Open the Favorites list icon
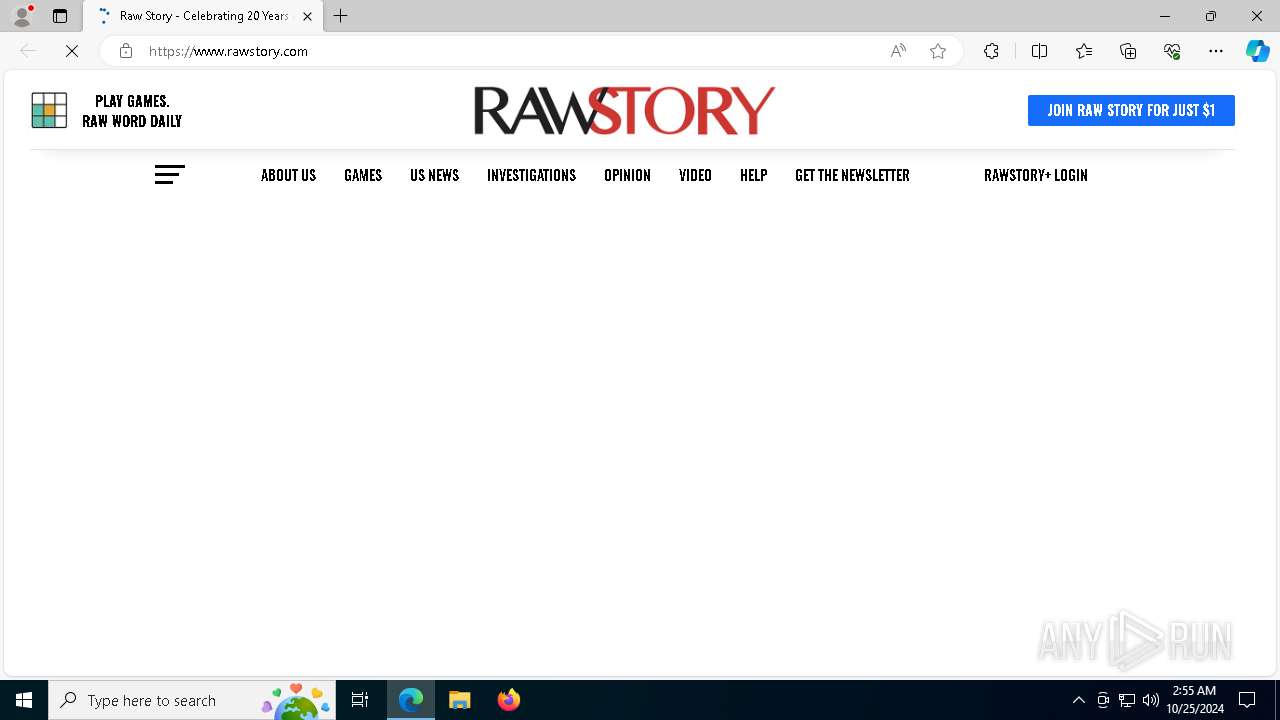Screen dimensions: 1280x720 (1084, 51)
